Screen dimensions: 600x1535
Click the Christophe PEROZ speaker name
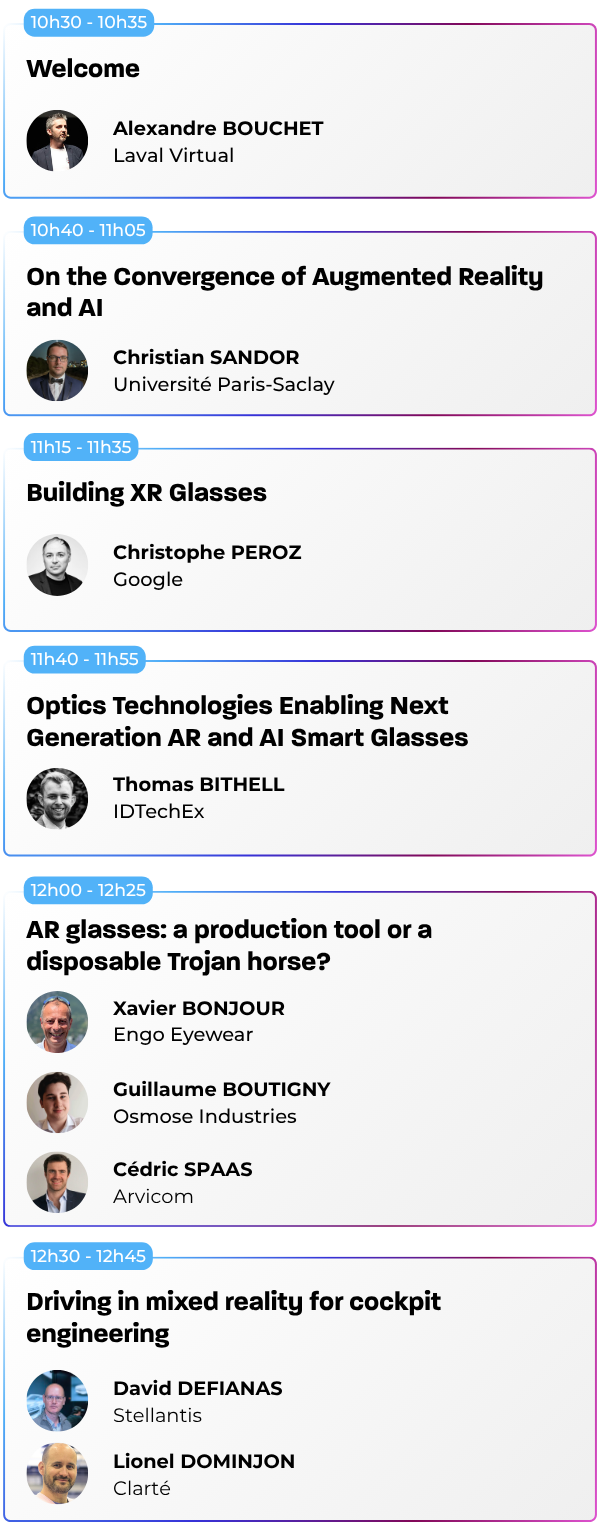(207, 552)
